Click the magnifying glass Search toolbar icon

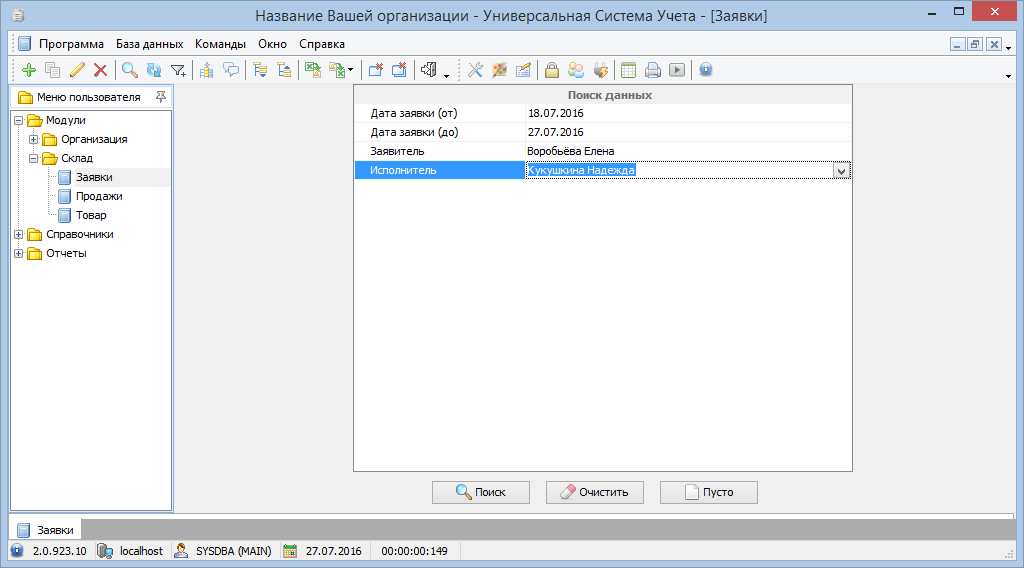pos(129,70)
